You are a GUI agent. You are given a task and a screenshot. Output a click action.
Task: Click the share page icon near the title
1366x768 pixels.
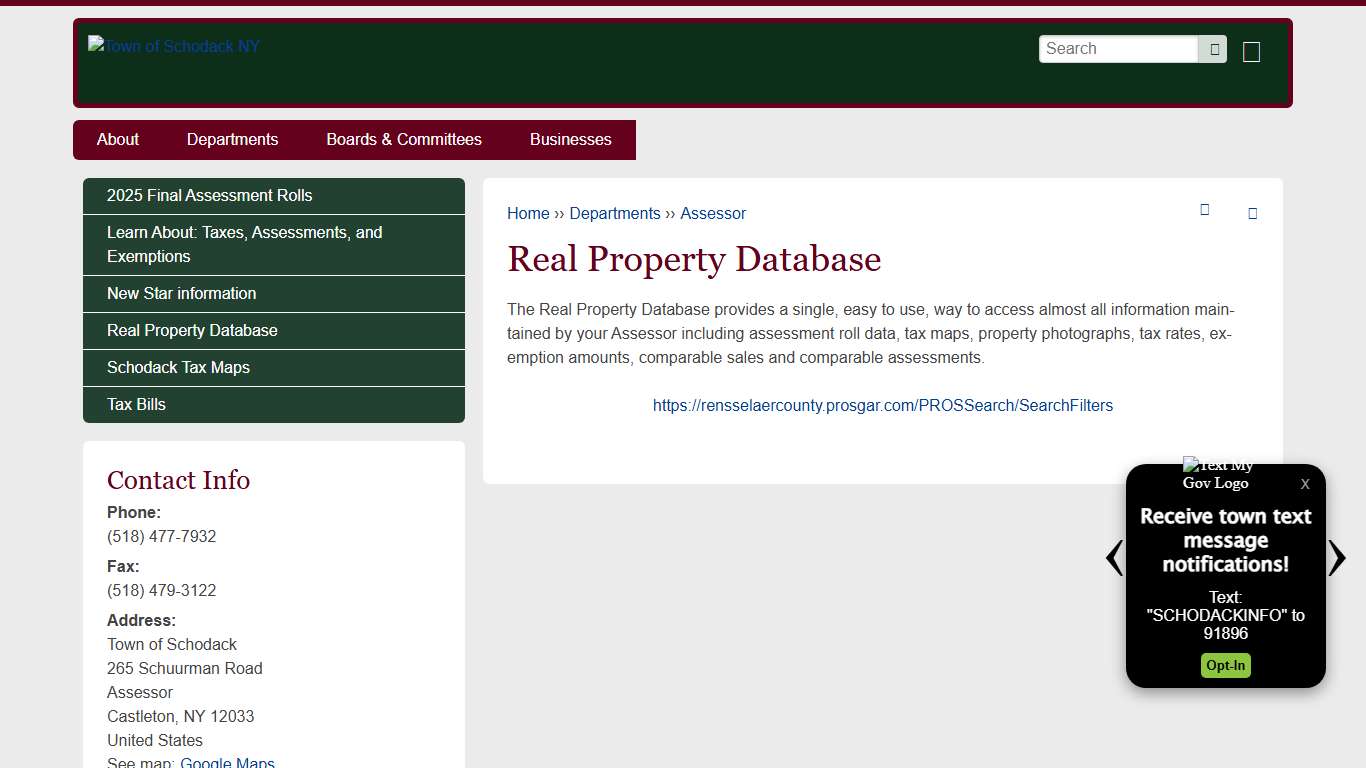pos(1252,212)
